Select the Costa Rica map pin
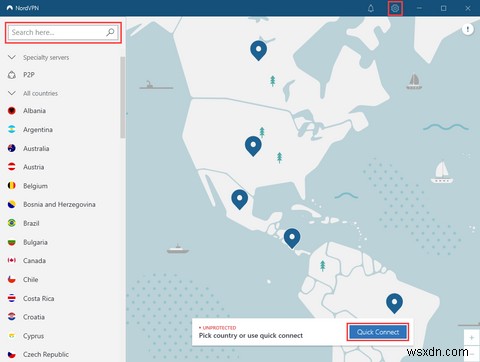Viewport: 480px width, 362px height. (292, 238)
